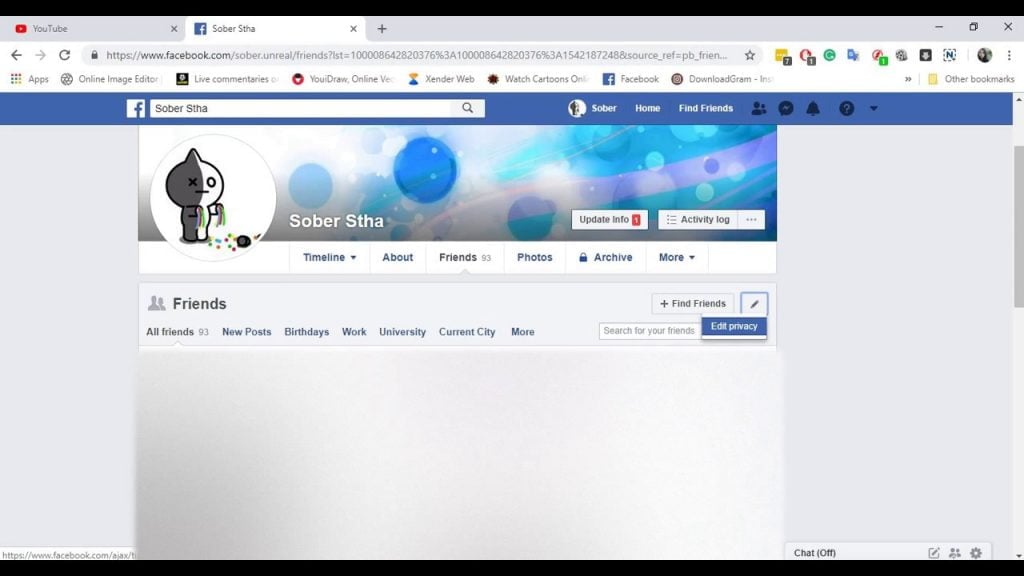Screen dimensions: 1024x576
Task: Open More under friends filters
Action: click(x=522, y=332)
